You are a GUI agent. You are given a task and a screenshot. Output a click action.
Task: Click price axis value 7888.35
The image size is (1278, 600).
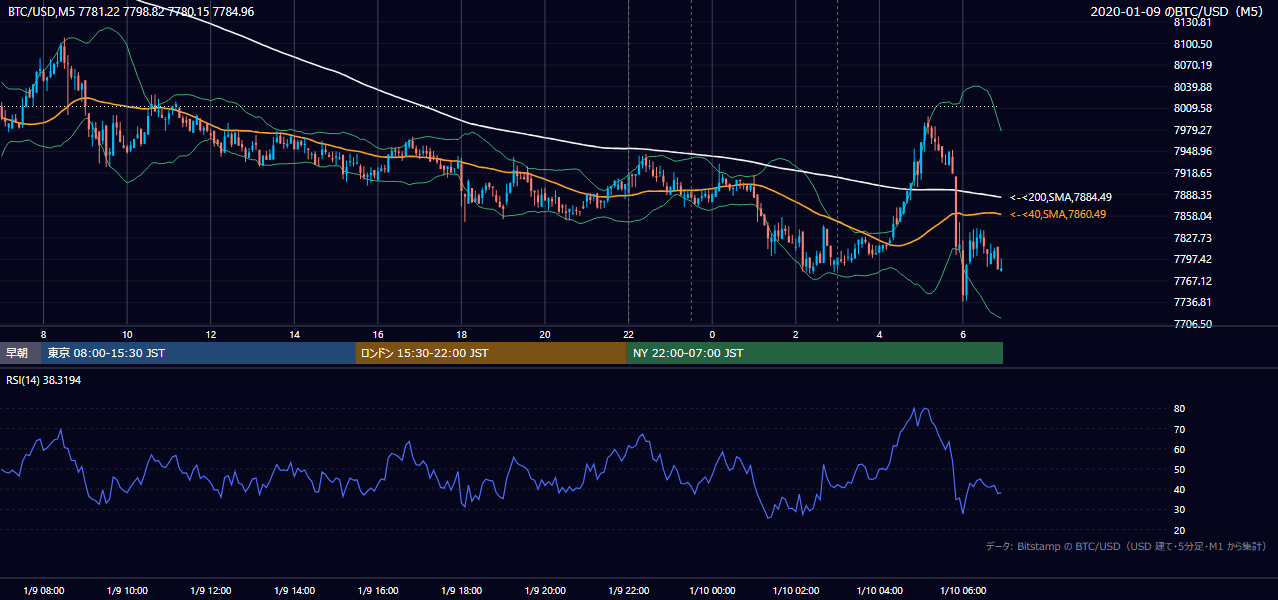[1193, 195]
